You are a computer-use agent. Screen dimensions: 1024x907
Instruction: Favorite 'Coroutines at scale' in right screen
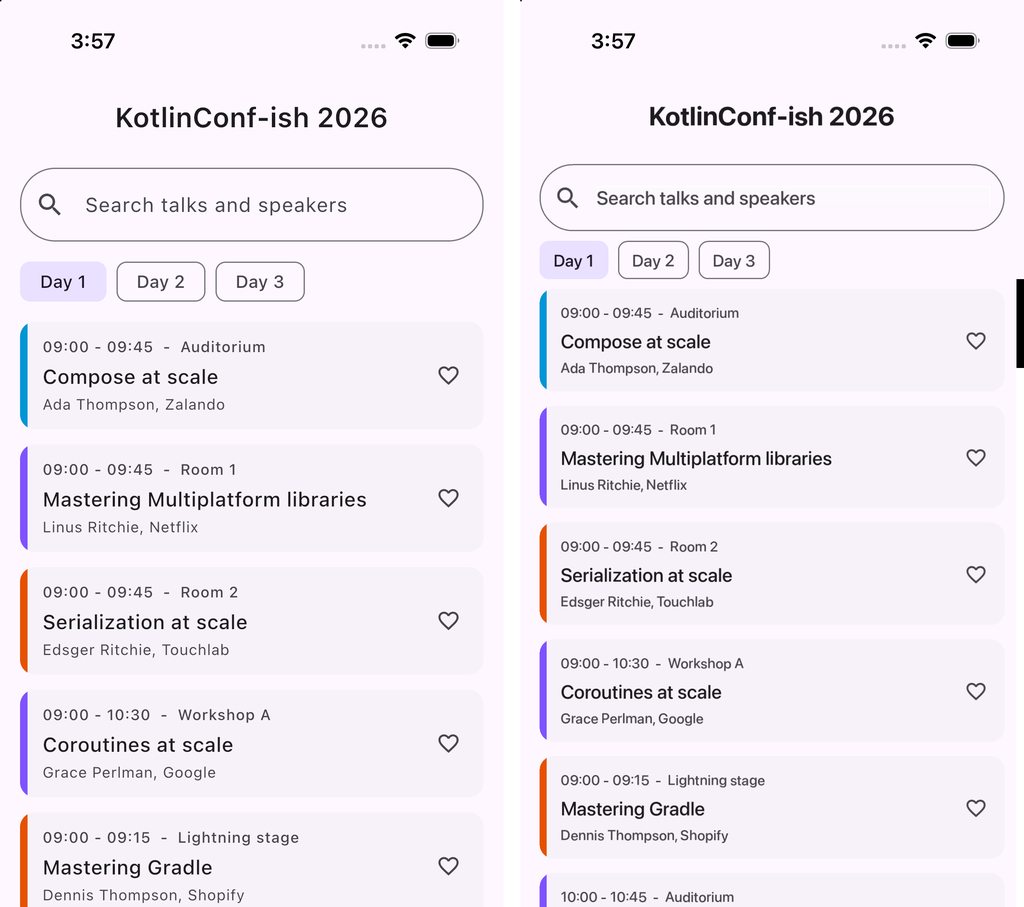click(x=976, y=692)
